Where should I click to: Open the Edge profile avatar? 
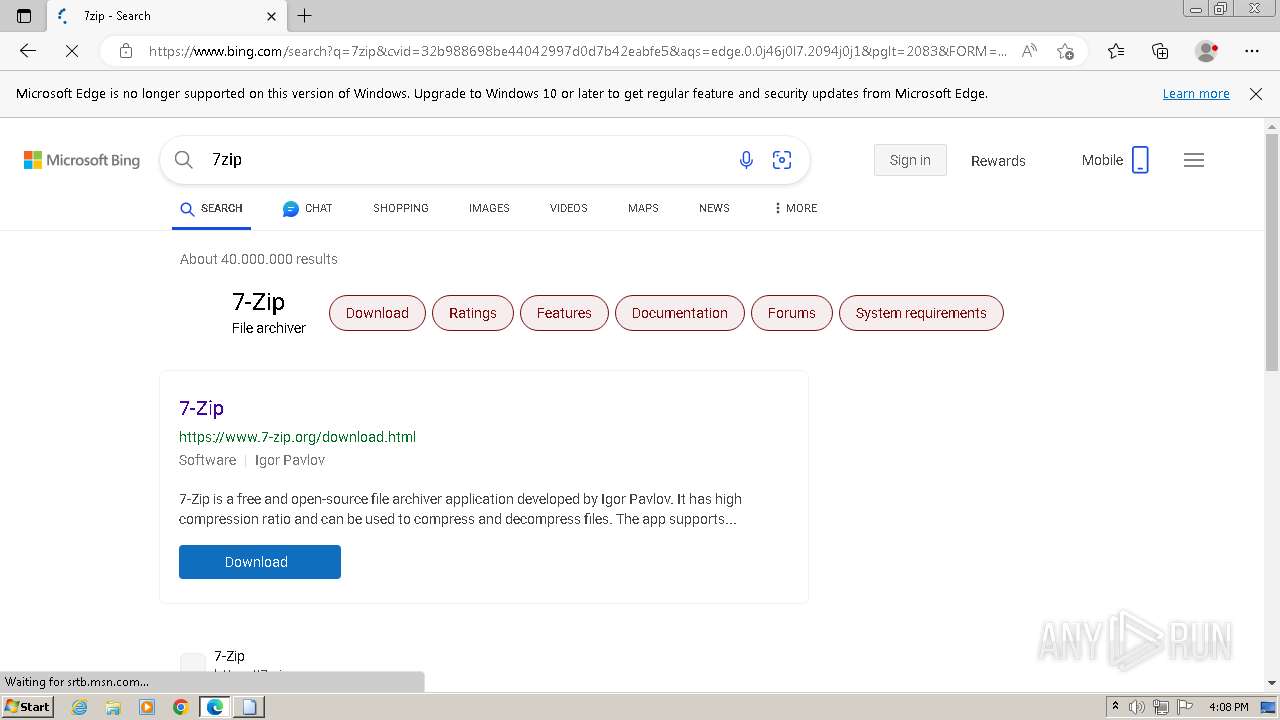tap(1207, 51)
